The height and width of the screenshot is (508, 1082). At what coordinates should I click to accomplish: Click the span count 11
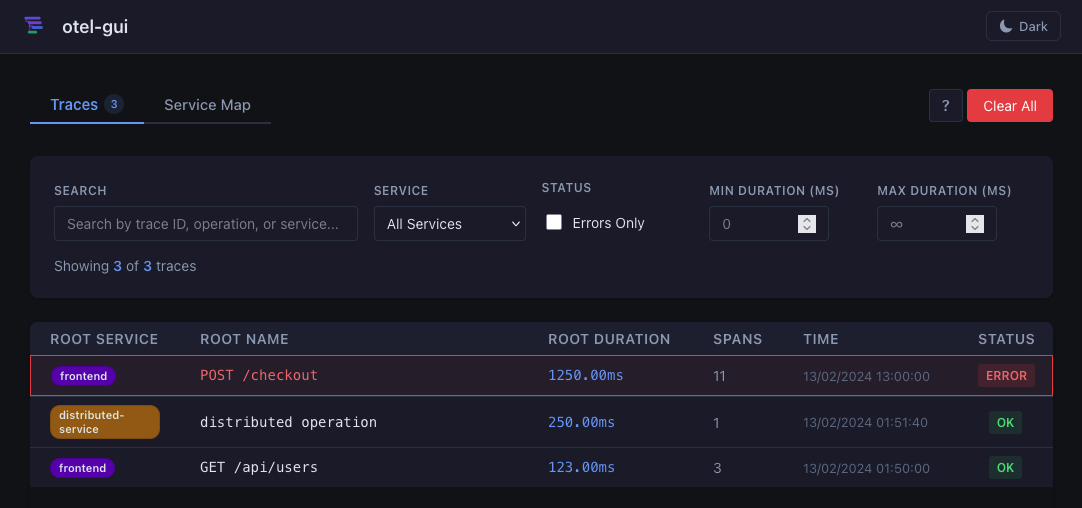719,376
